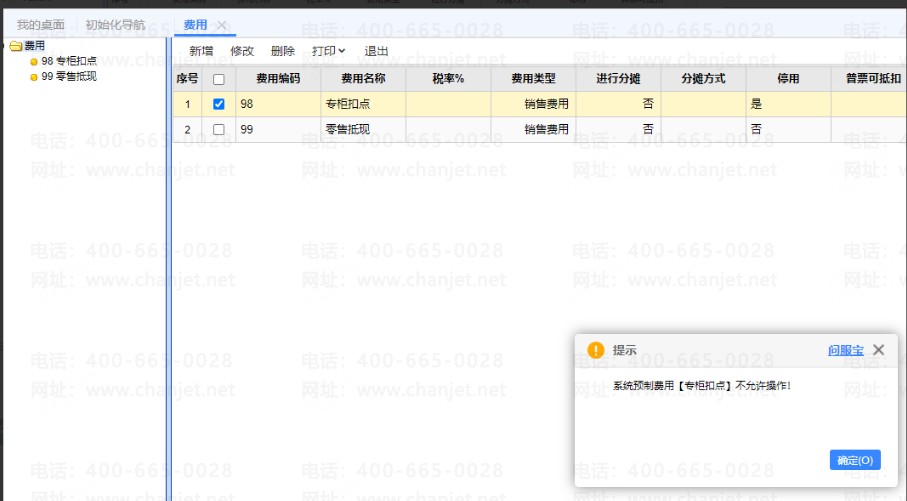Click 费用编码 column header
Viewport: 907px width, 501px height.
pyautogui.click(x=278, y=79)
